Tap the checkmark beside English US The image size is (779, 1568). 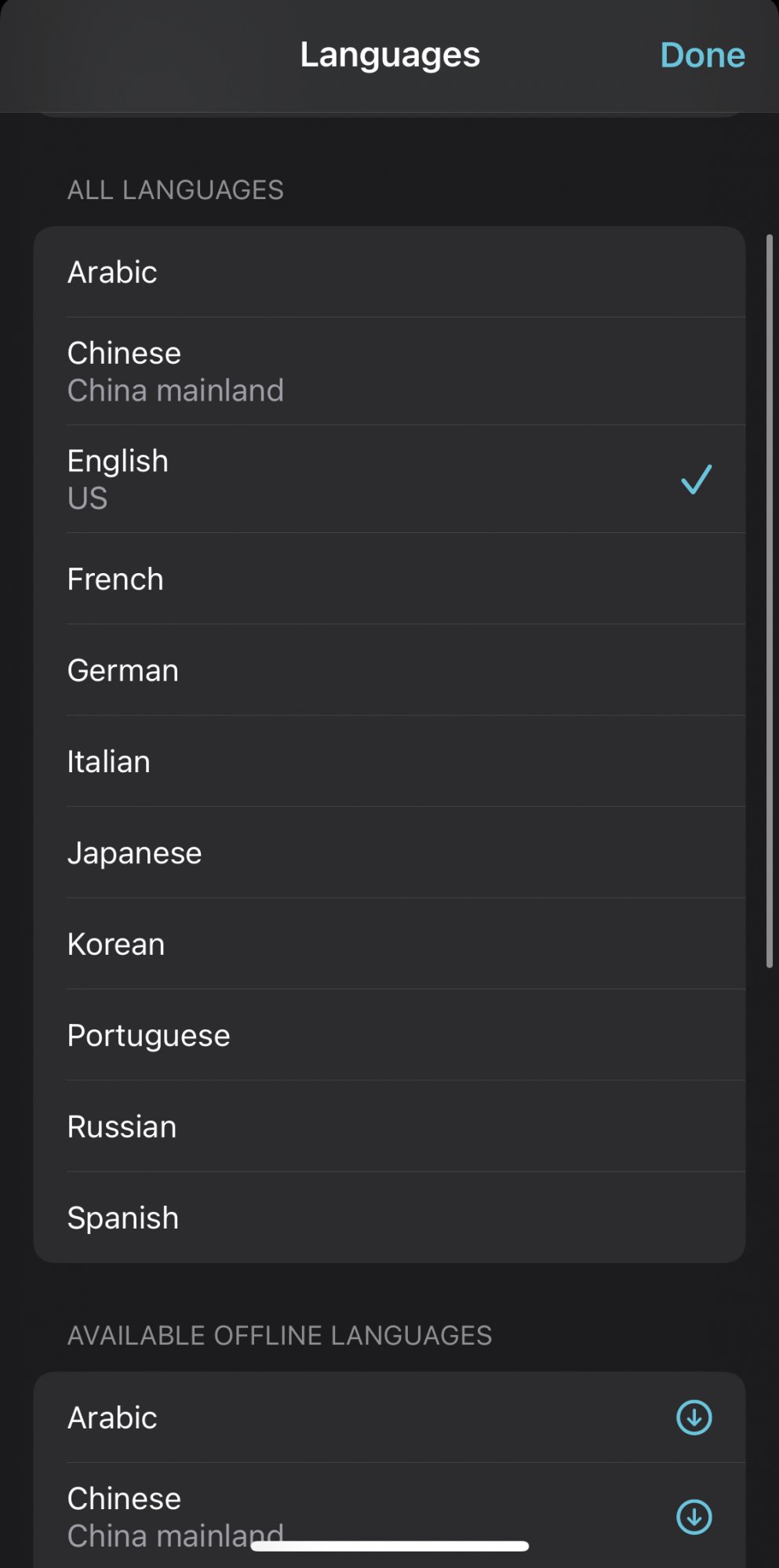(x=696, y=480)
